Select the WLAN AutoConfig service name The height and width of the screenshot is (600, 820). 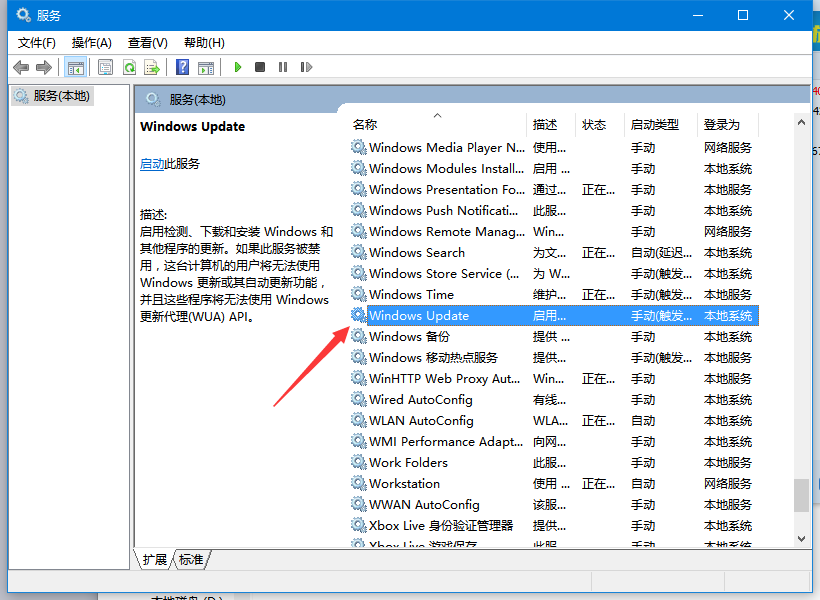[422, 421]
